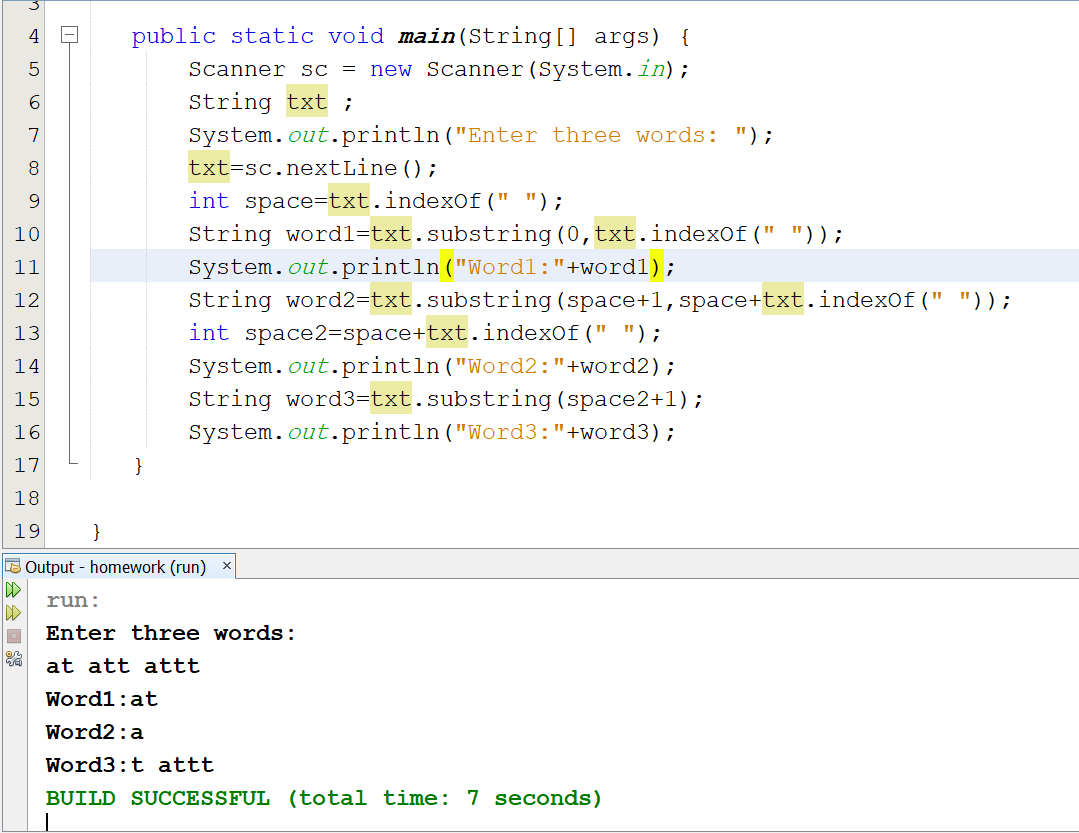Select the highlighted txt variable on line 6
The width and height of the screenshot is (1079, 833).
[x=306, y=101]
